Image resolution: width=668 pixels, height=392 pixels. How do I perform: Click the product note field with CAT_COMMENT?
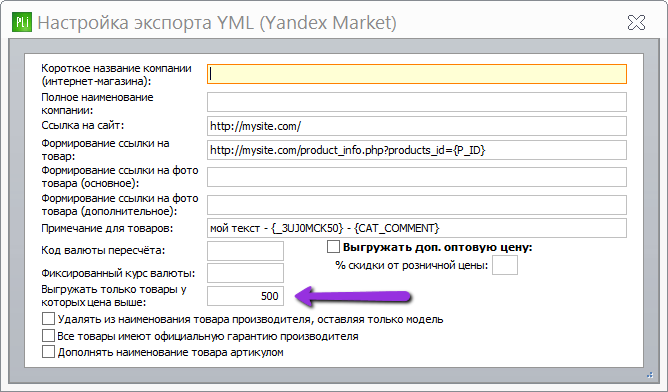(417, 228)
